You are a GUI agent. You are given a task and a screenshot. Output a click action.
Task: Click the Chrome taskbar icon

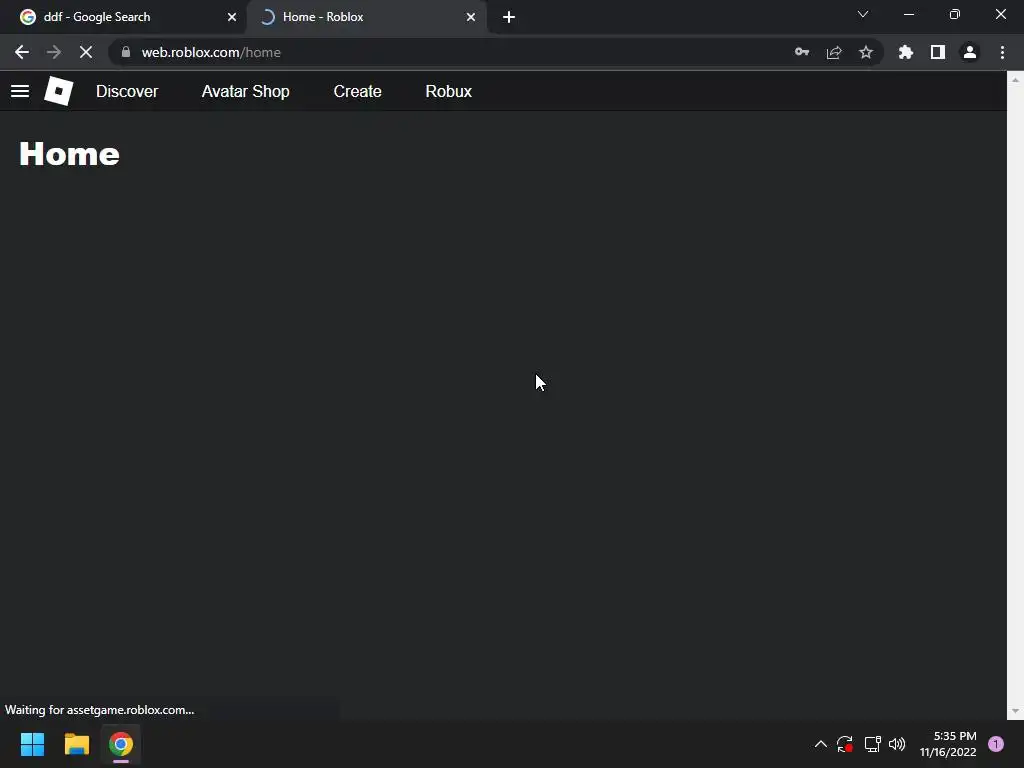click(x=121, y=744)
